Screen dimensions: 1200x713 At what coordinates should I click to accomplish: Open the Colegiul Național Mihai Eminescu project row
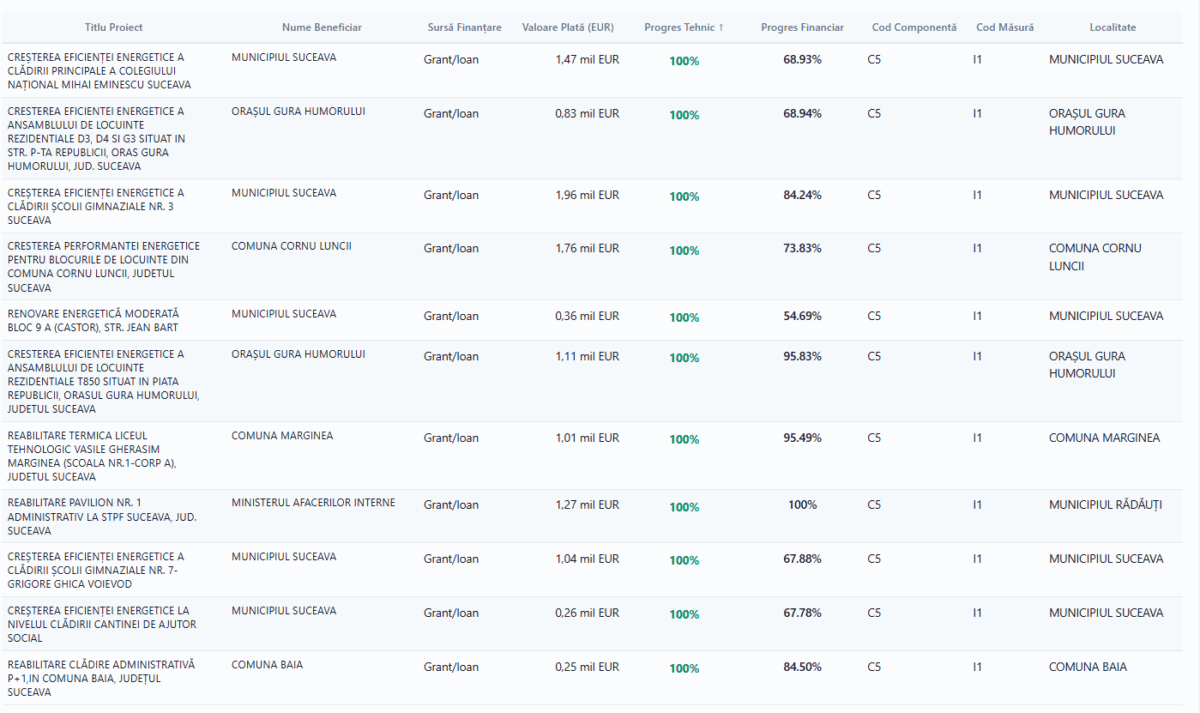tap(98, 71)
